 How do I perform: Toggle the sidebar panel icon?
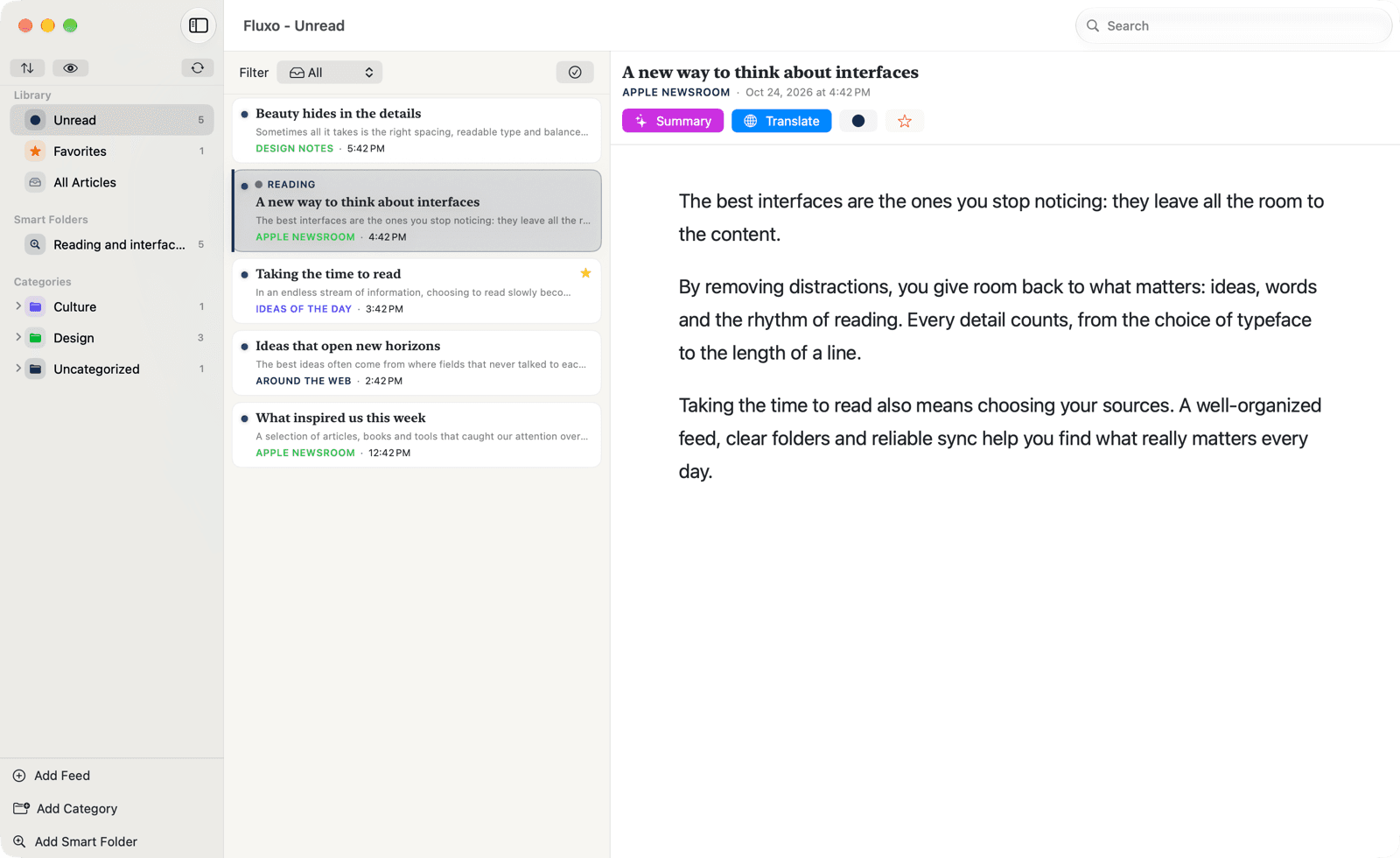[x=199, y=25]
